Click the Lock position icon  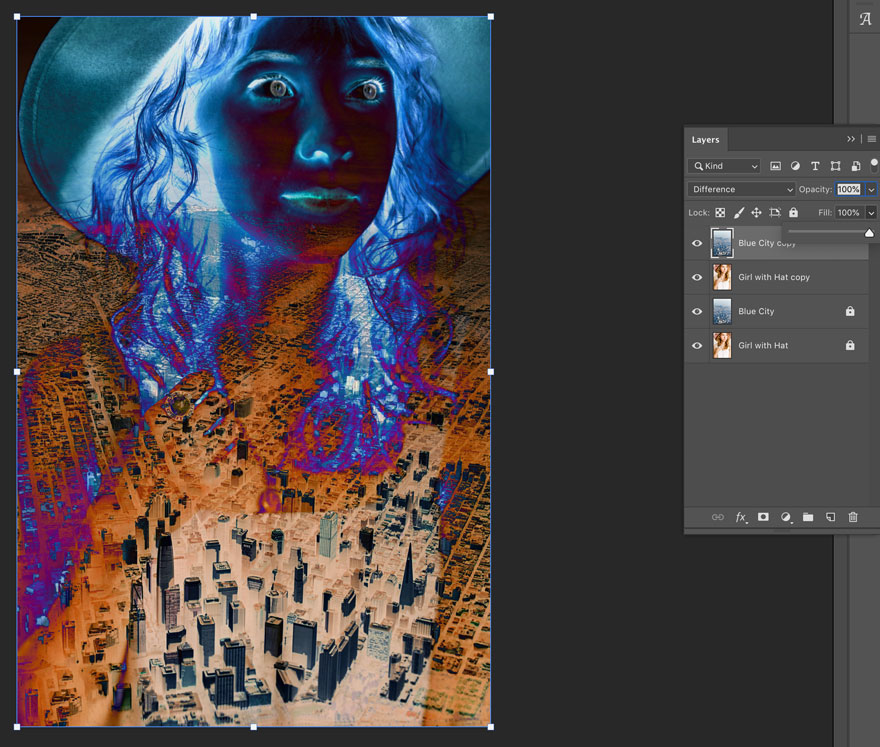tap(756, 212)
